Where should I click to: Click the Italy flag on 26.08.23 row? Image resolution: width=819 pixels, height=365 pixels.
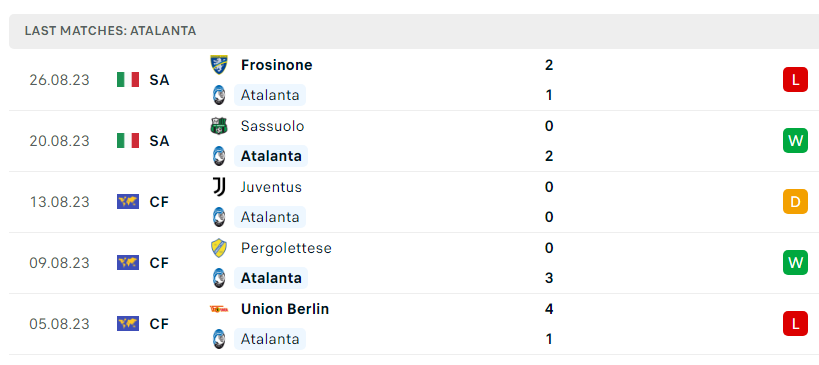coord(128,80)
